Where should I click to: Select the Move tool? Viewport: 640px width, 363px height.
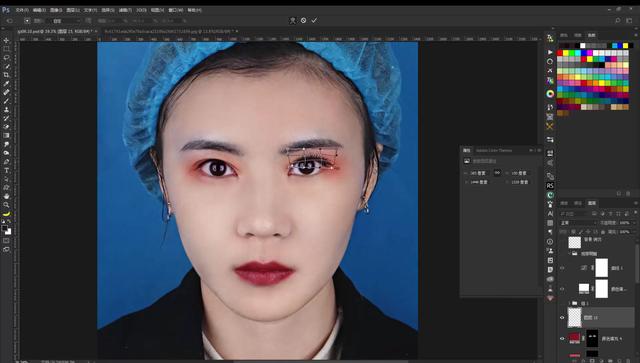pyautogui.click(x=6, y=40)
